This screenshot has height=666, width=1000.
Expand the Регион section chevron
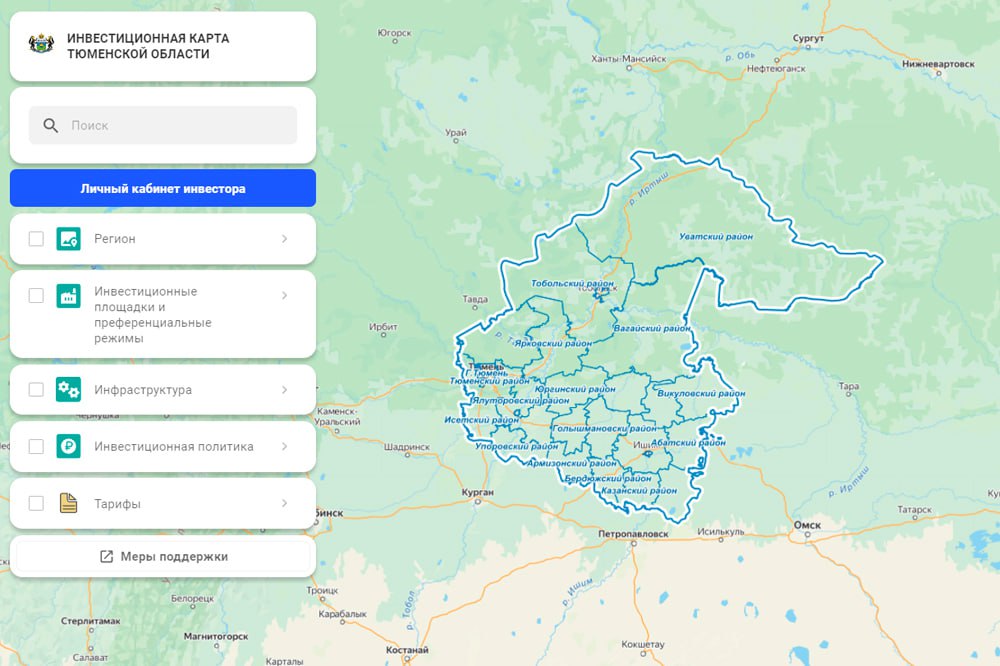pos(284,239)
